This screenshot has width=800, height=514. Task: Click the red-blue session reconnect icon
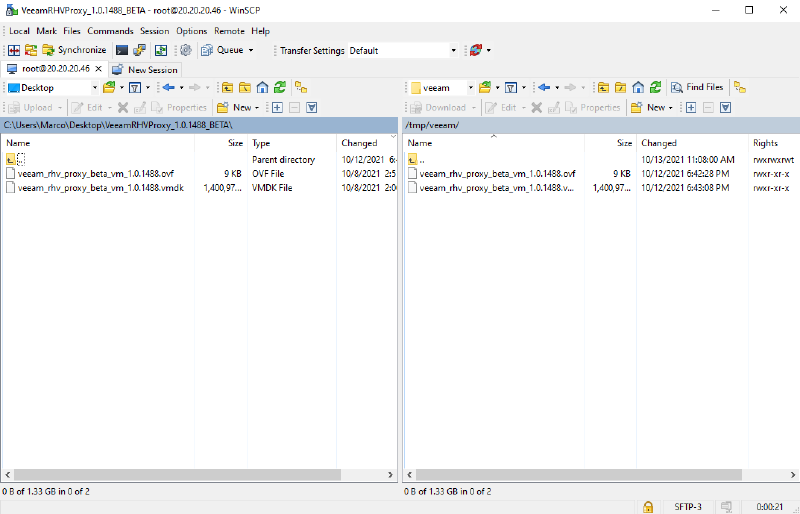pyautogui.click(x=476, y=50)
